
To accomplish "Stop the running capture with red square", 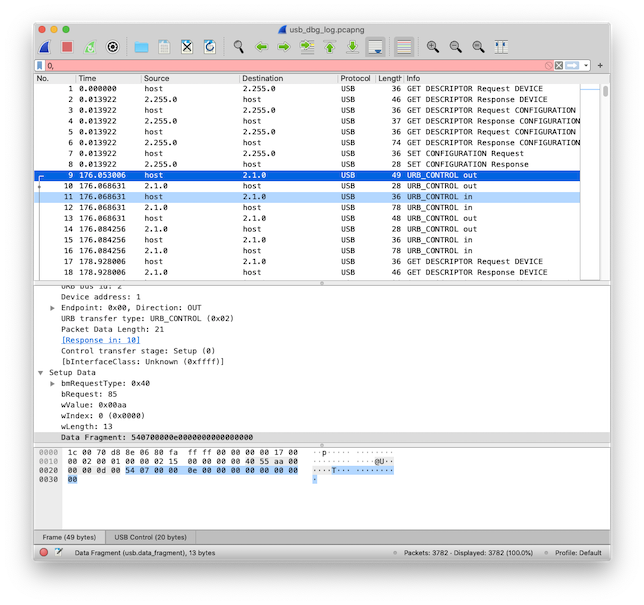I will pyautogui.click(x=67, y=47).
